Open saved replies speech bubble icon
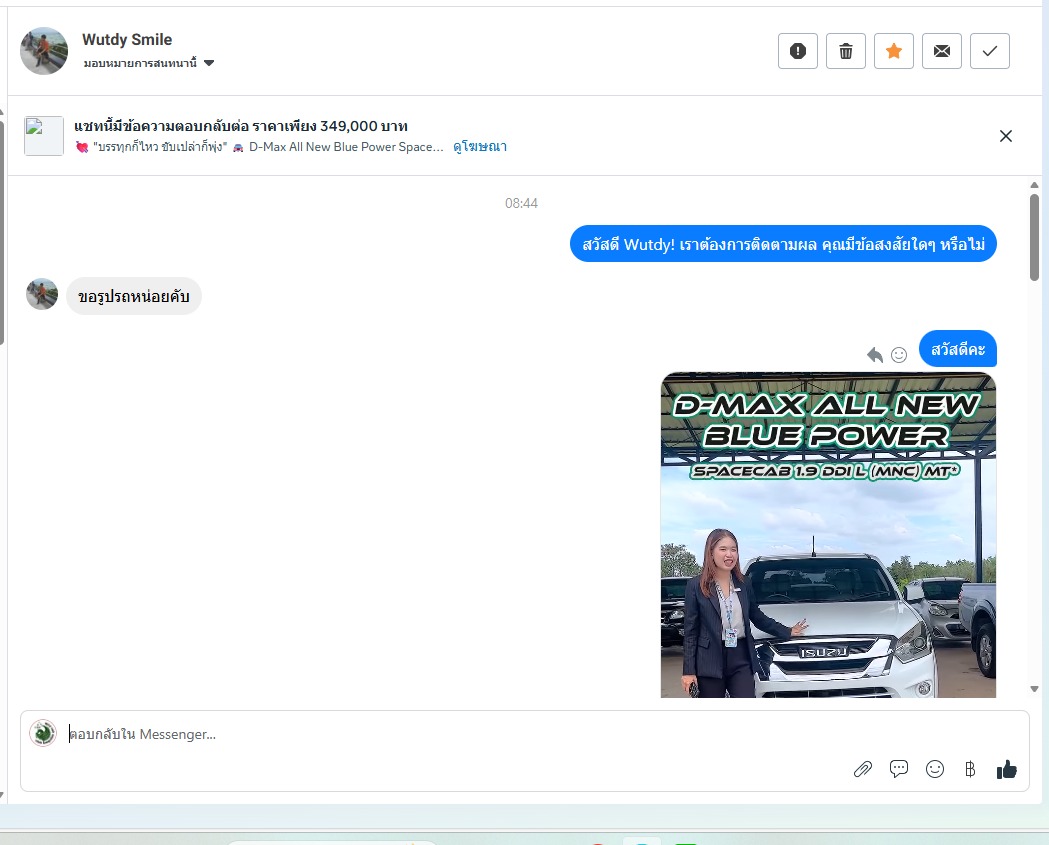Screen dimensions: 1049x845 (x=898, y=769)
